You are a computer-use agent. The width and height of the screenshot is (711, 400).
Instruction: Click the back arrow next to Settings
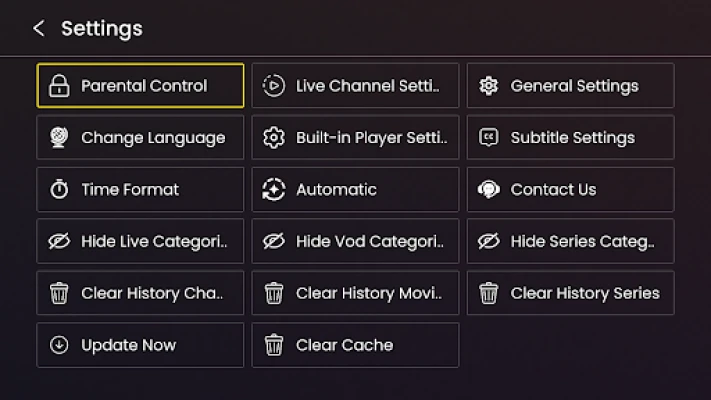pyautogui.click(x=39, y=29)
